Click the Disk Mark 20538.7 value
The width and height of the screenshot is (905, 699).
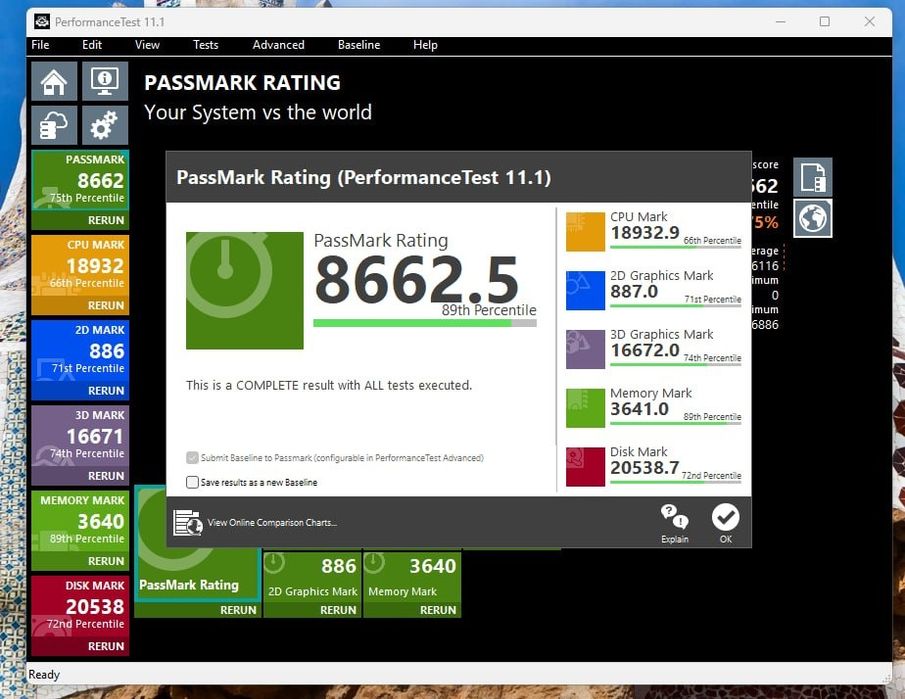(x=645, y=468)
